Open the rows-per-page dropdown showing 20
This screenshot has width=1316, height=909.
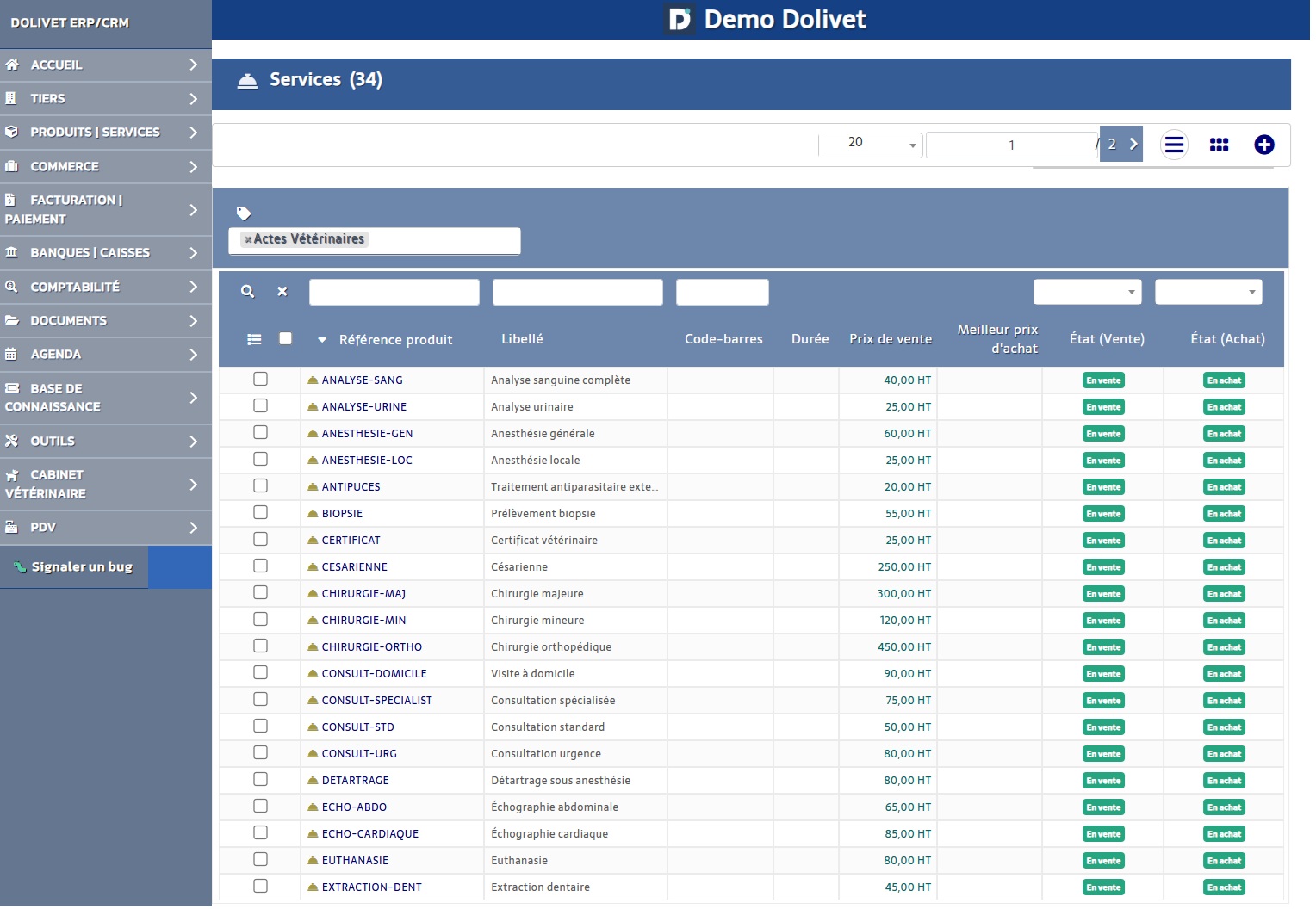click(x=870, y=145)
